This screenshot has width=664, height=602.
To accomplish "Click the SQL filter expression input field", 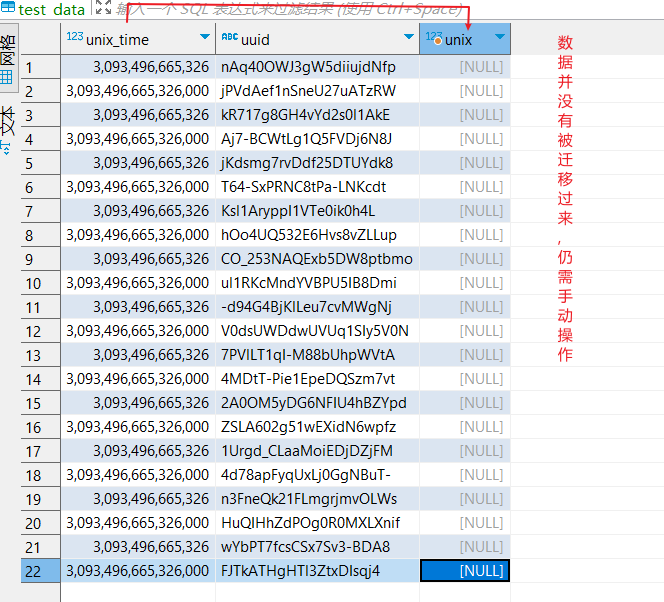I will (x=300, y=9).
